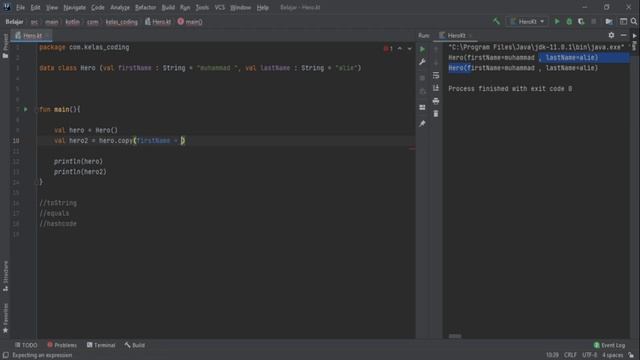Open the TODO tool window
The width and height of the screenshot is (640, 360).
26,345
